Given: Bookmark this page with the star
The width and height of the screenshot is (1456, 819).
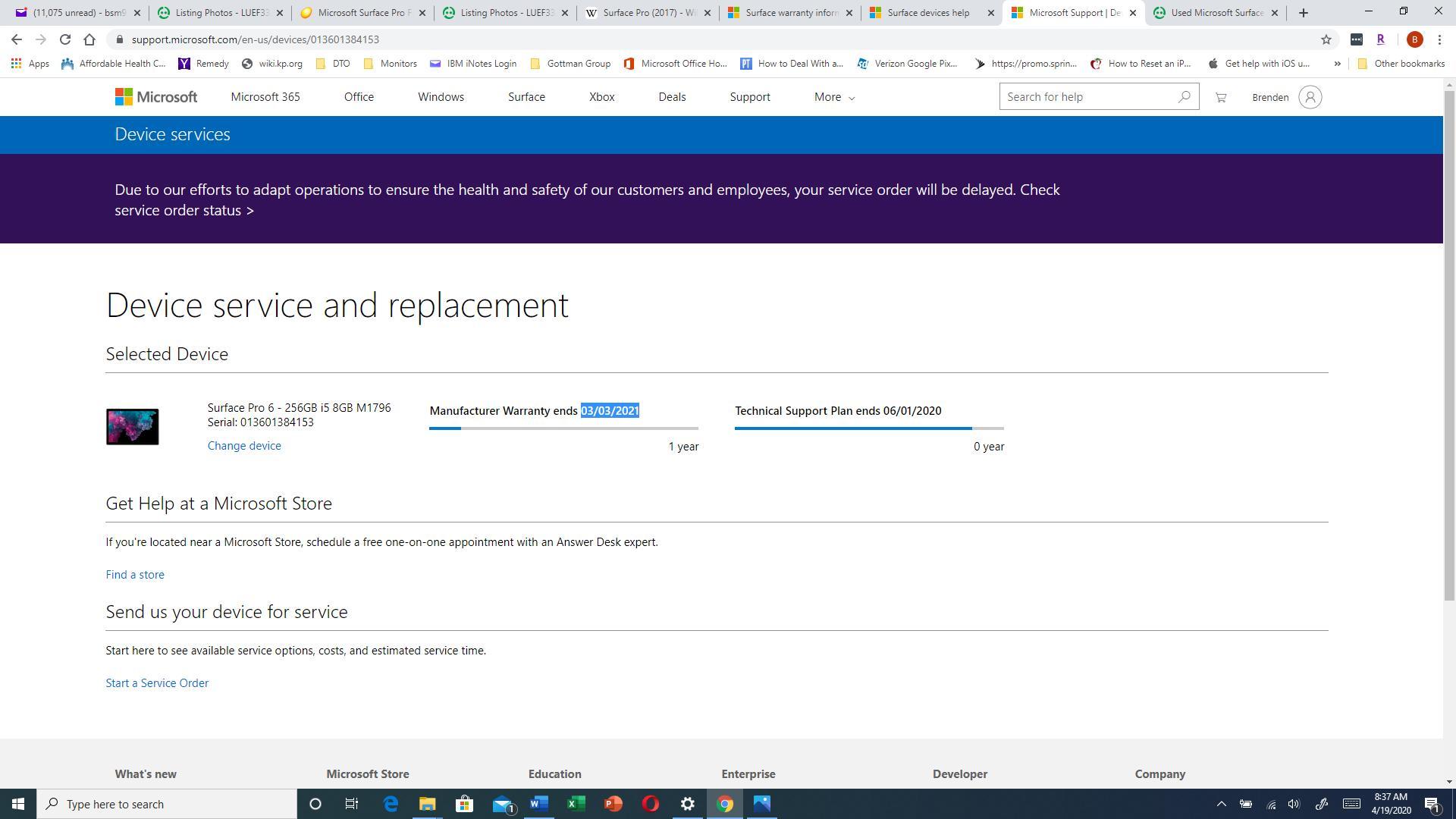Looking at the screenshot, I should click(1326, 39).
